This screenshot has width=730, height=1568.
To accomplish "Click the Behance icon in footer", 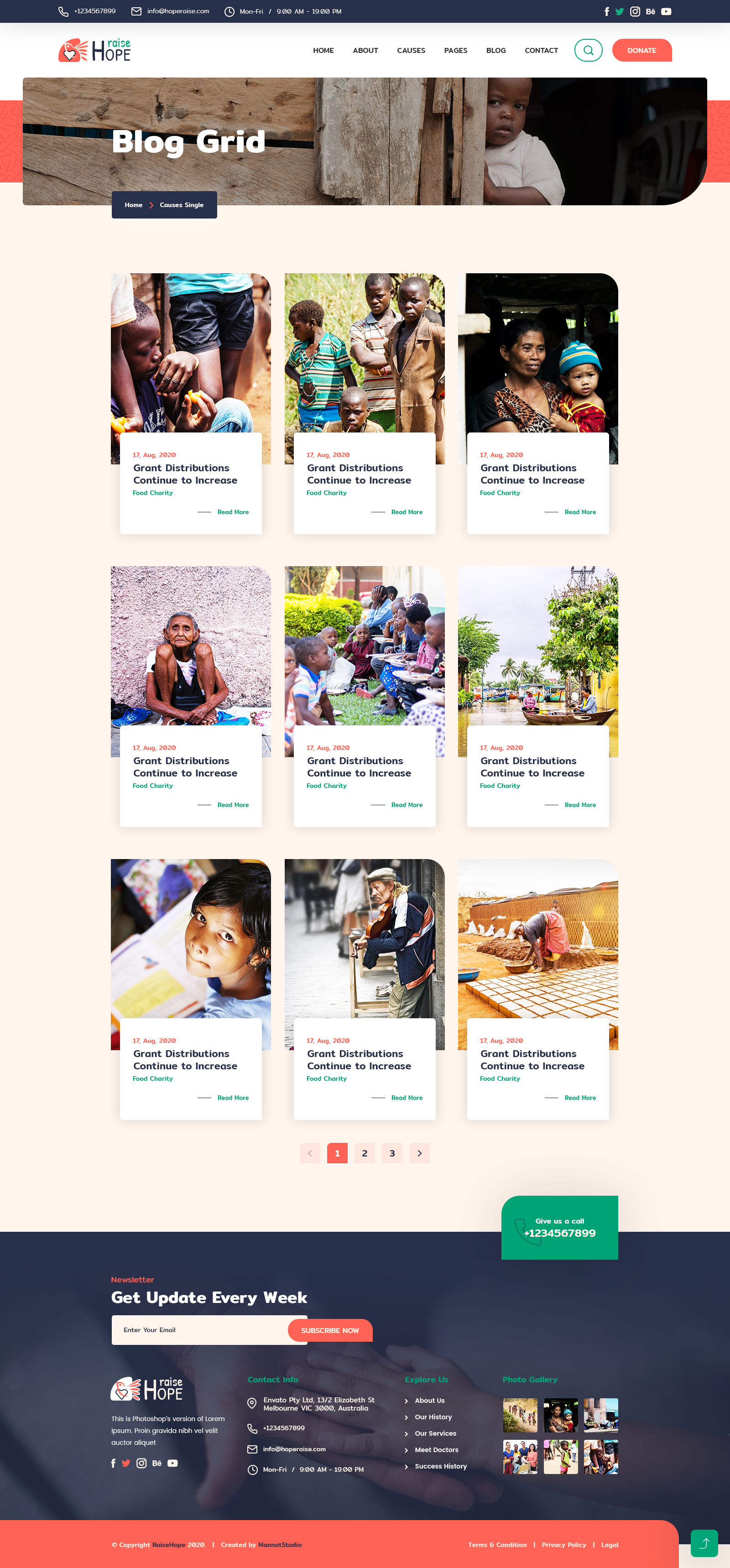I will (x=156, y=1464).
